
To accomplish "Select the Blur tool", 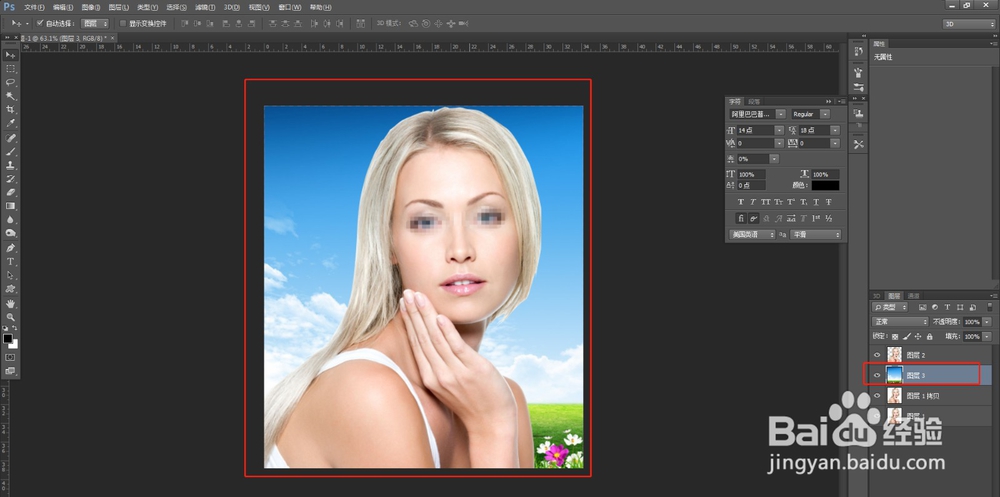I will 10,220.
